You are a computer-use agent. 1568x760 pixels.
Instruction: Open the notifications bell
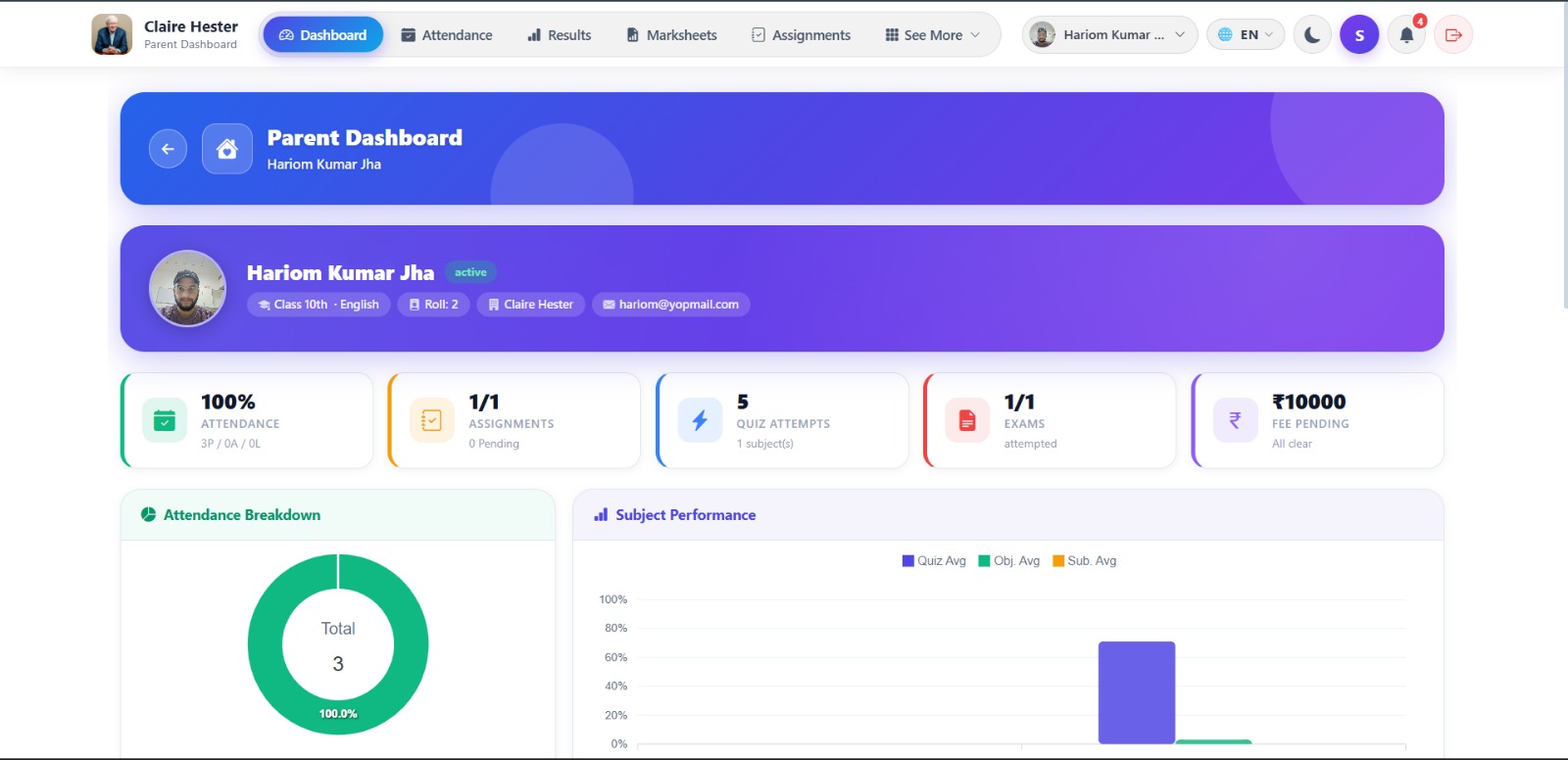[1406, 35]
